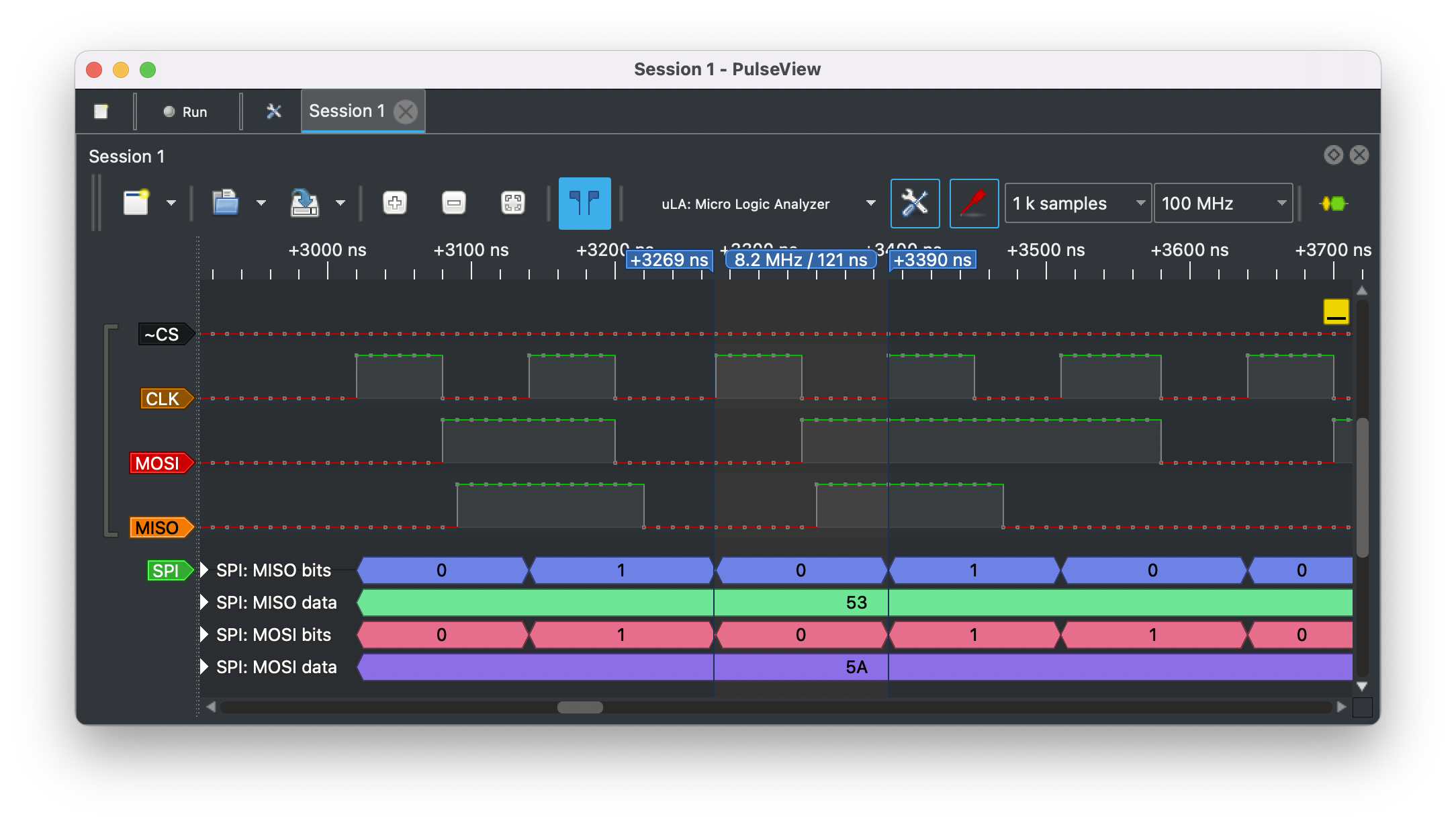Click the save file icon
The width and height of the screenshot is (1456, 825).
pyautogui.click(x=304, y=203)
